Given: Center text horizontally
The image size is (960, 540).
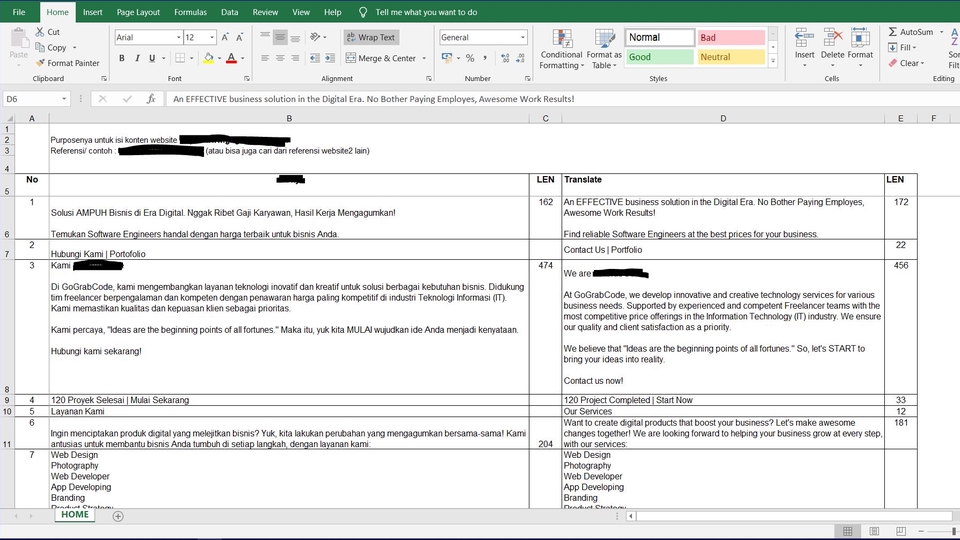Looking at the screenshot, I should (x=280, y=58).
